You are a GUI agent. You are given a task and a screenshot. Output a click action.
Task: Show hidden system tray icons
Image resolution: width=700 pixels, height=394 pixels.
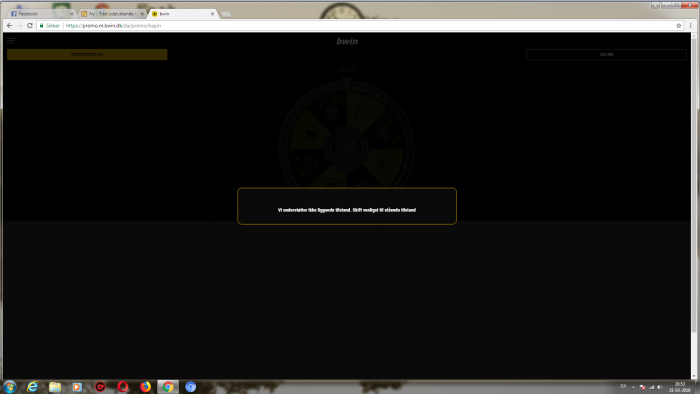pyautogui.click(x=633, y=387)
